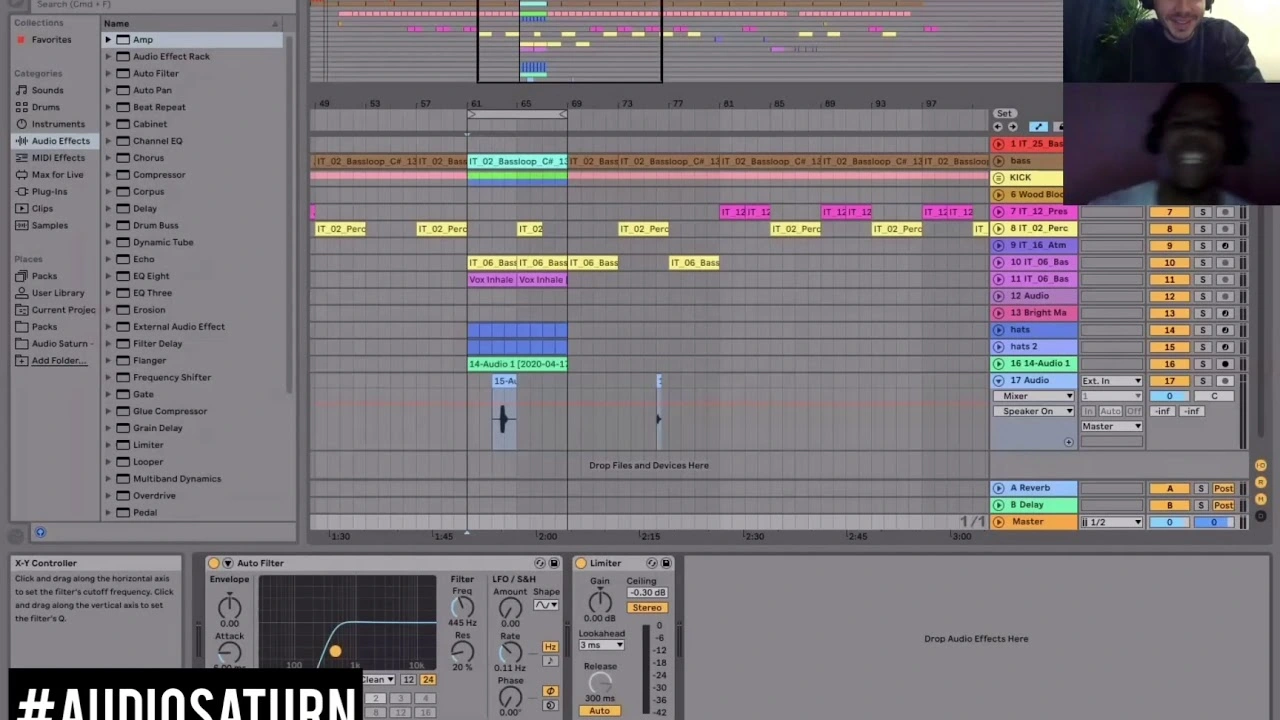Screen dimensions: 1280x720
Task: Toggle the blue automation mode button
Action: 1038,127
